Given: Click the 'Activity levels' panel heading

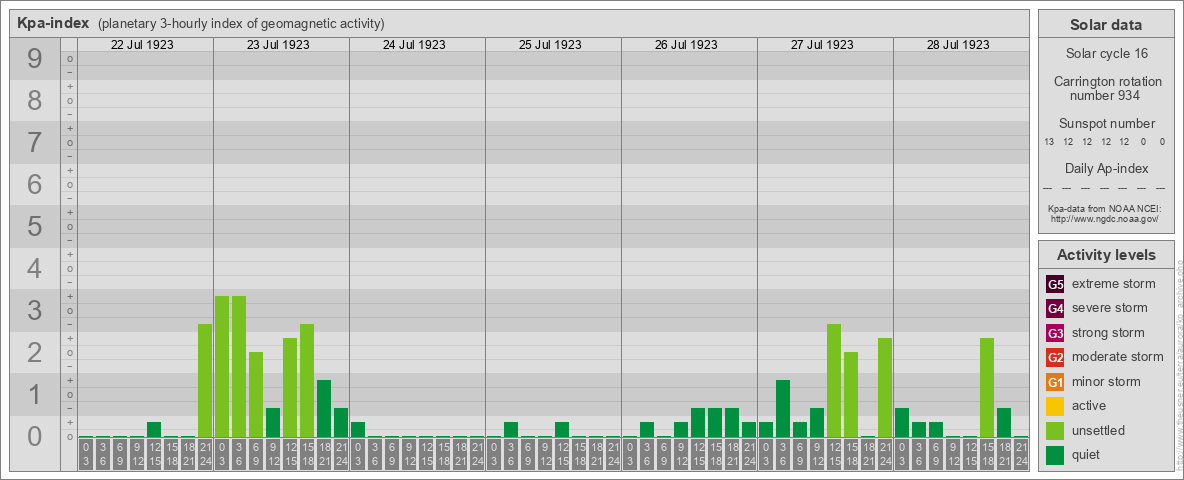Looking at the screenshot, I should point(1106,255).
